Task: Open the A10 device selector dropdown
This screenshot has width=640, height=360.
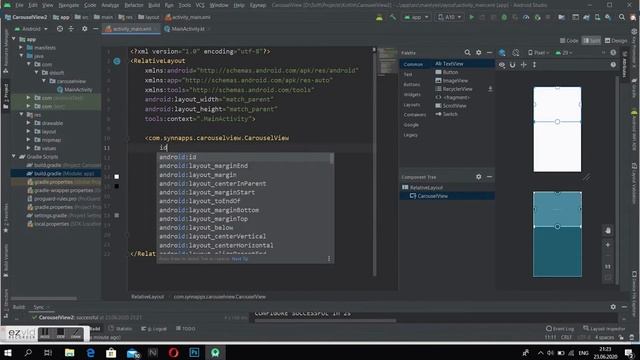Action: point(449,17)
